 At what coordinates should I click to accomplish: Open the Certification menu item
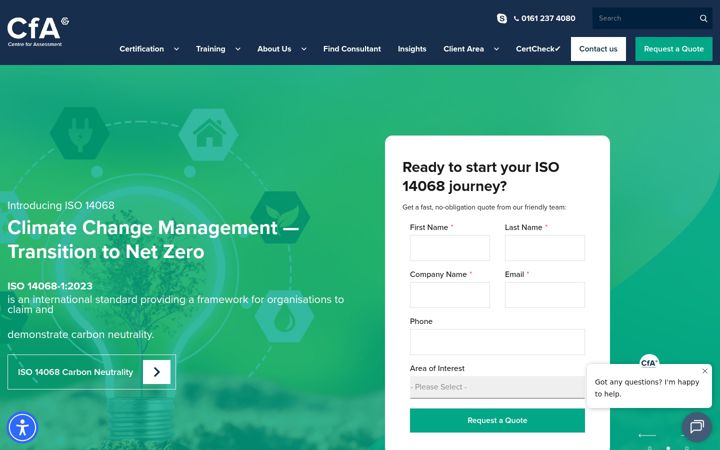141,49
